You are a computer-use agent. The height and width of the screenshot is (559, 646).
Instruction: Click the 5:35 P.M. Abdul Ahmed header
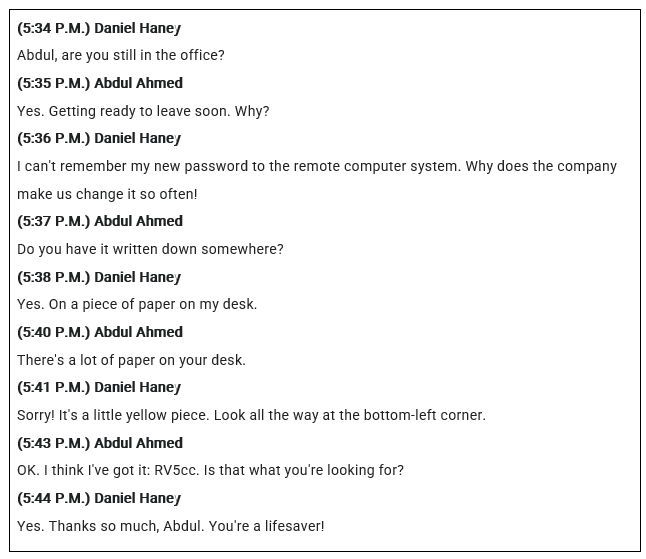click(100, 83)
